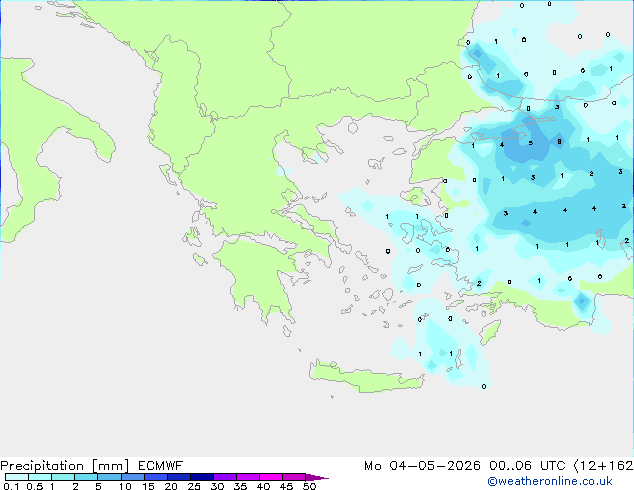The height and width of the screenshot is (490, 634).
Task: Click the 'Mo 04-05-2026' forecast date text
Action: (x=422, y=466)
